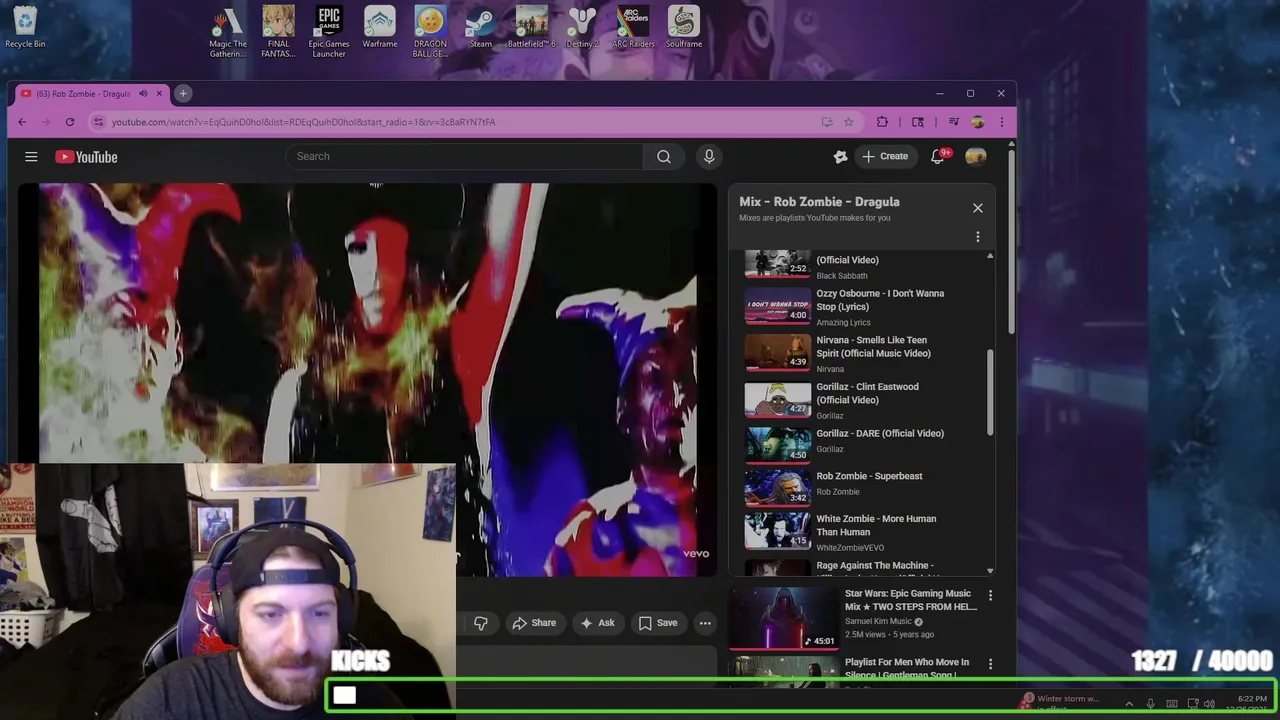
Task: Click the YouTube search magnifier button
Action: click(663, 156)
